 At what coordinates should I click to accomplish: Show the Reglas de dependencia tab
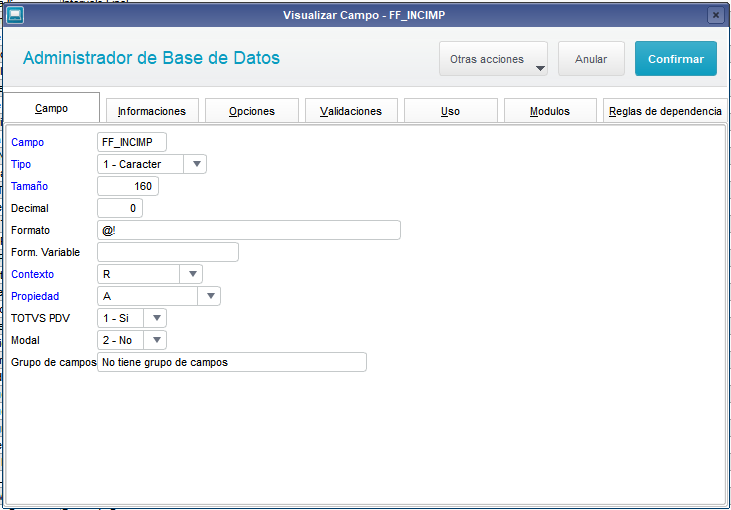click(x=665, y=111)
